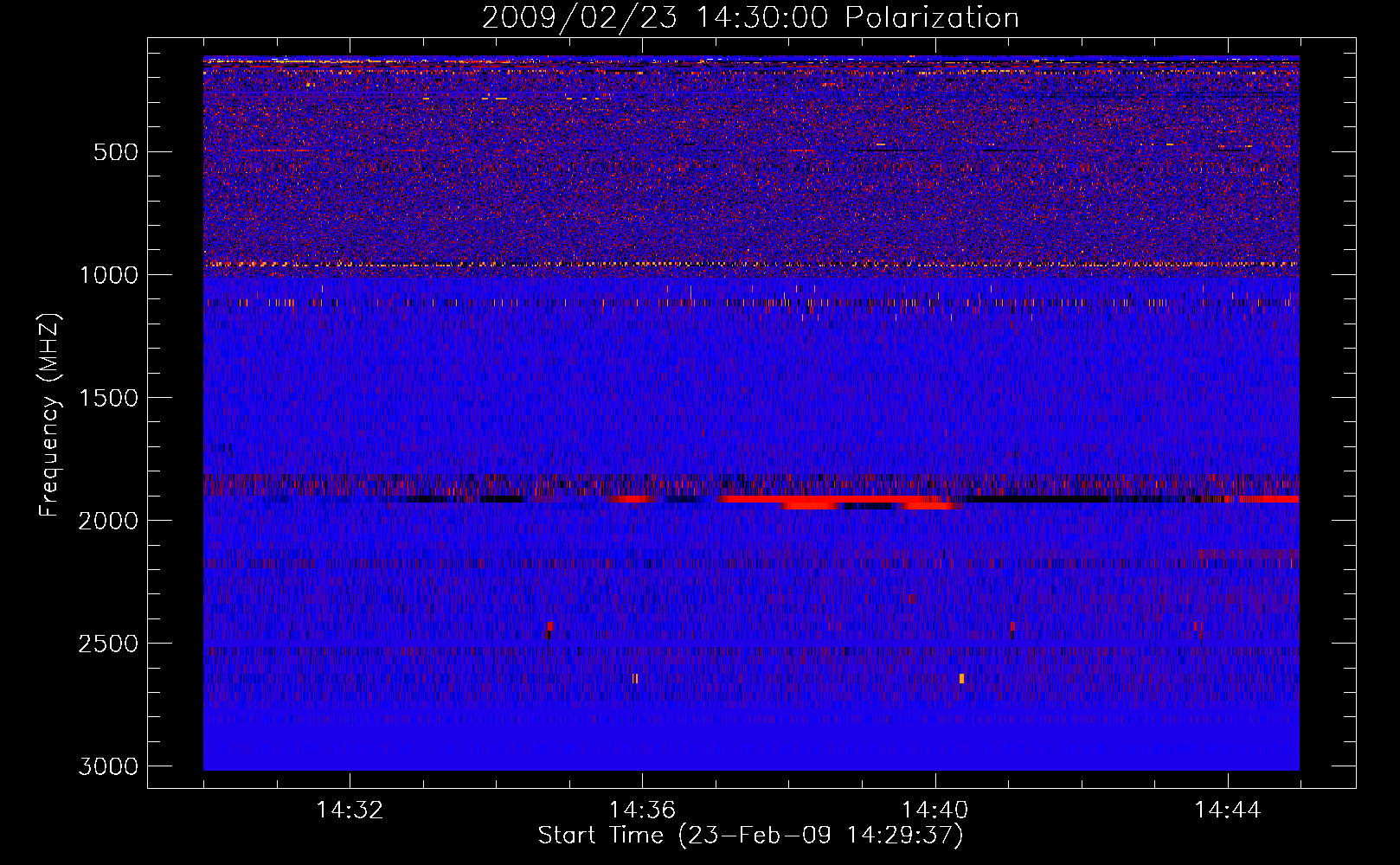Image resolution: width=1400 pixels, height=865 pixels.
Task: Click the 1500 frequency tick label
Action: tap(109, 398)
